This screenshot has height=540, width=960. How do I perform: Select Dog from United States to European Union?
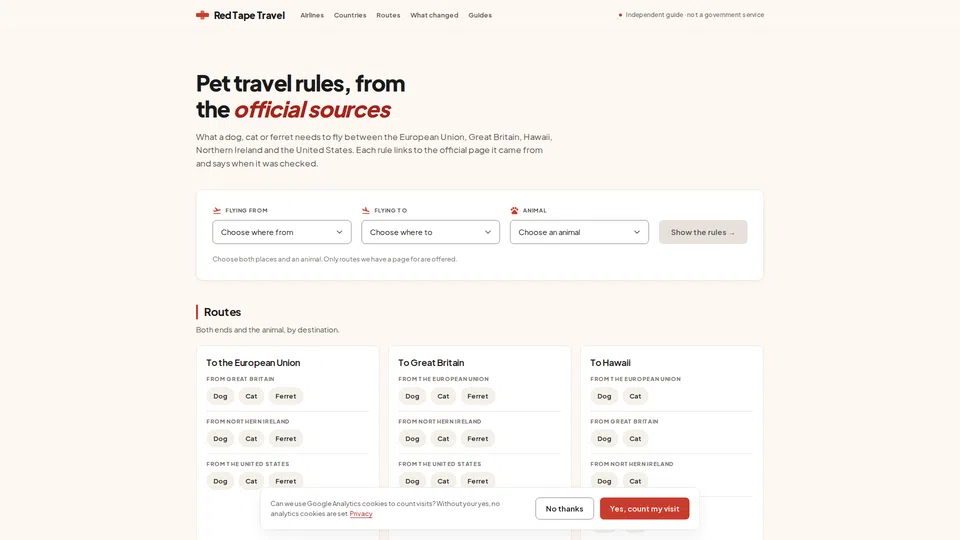[x=220, y=481]
